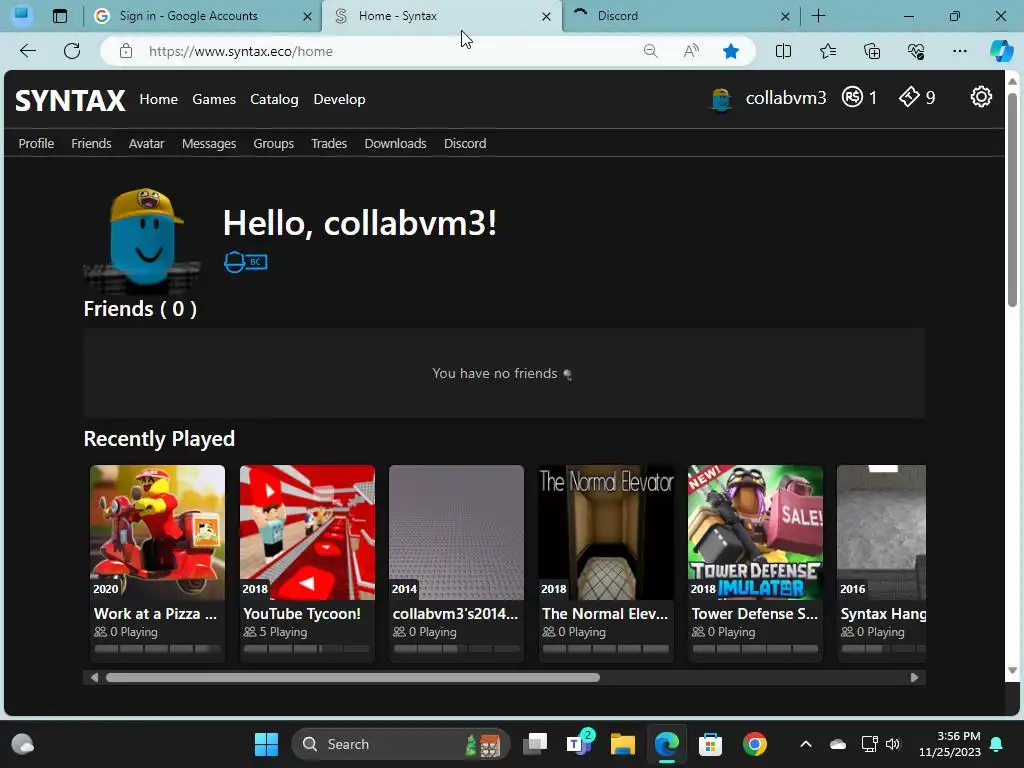Screen dimensions: 1024x768
Task: Click the left arrow of games scrollbar
Action: (x=94, y=678)
